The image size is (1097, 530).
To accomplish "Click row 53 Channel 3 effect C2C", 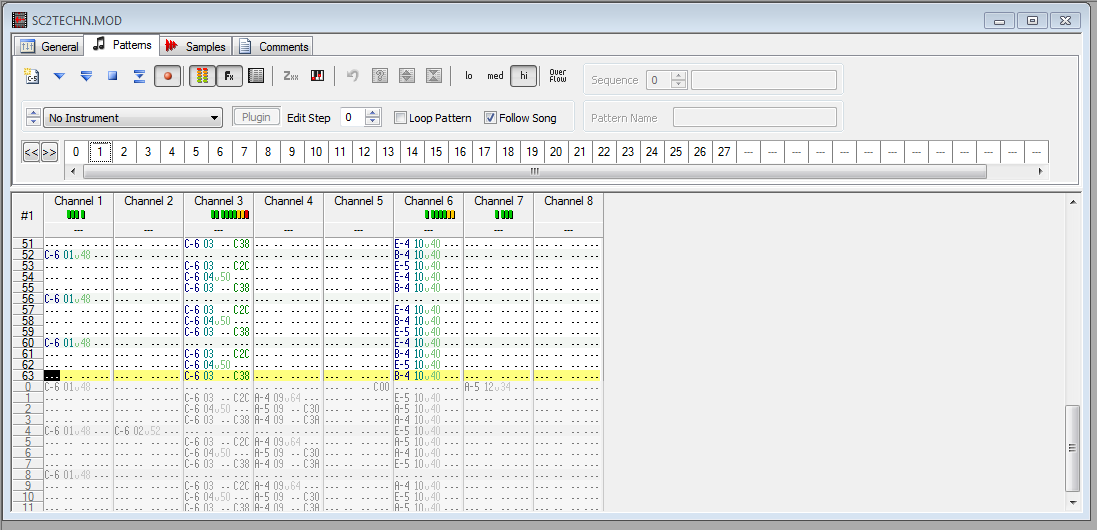I will [x=241, y=266].
